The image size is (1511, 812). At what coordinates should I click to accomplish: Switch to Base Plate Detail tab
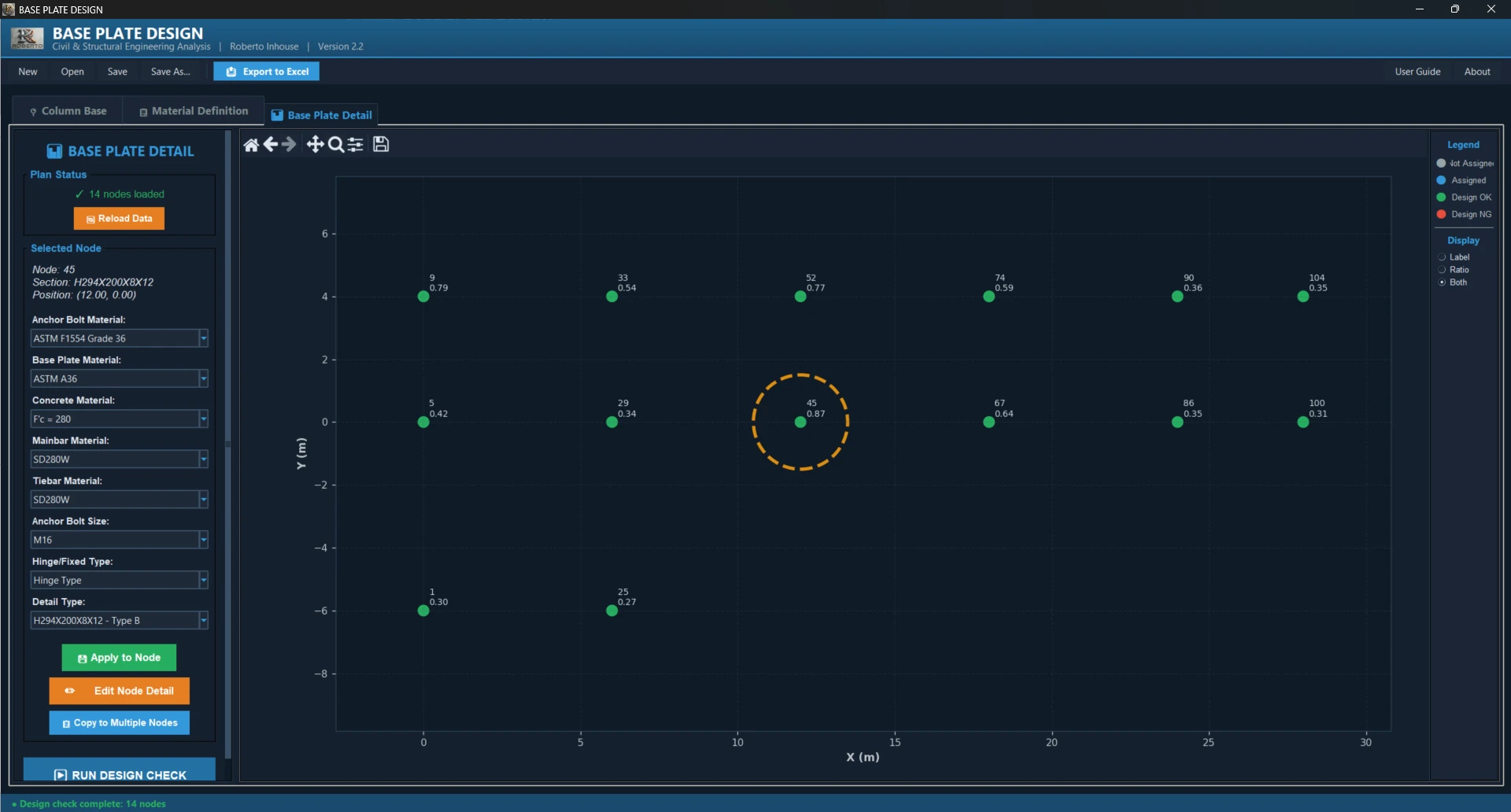click(x=321, y=115)
